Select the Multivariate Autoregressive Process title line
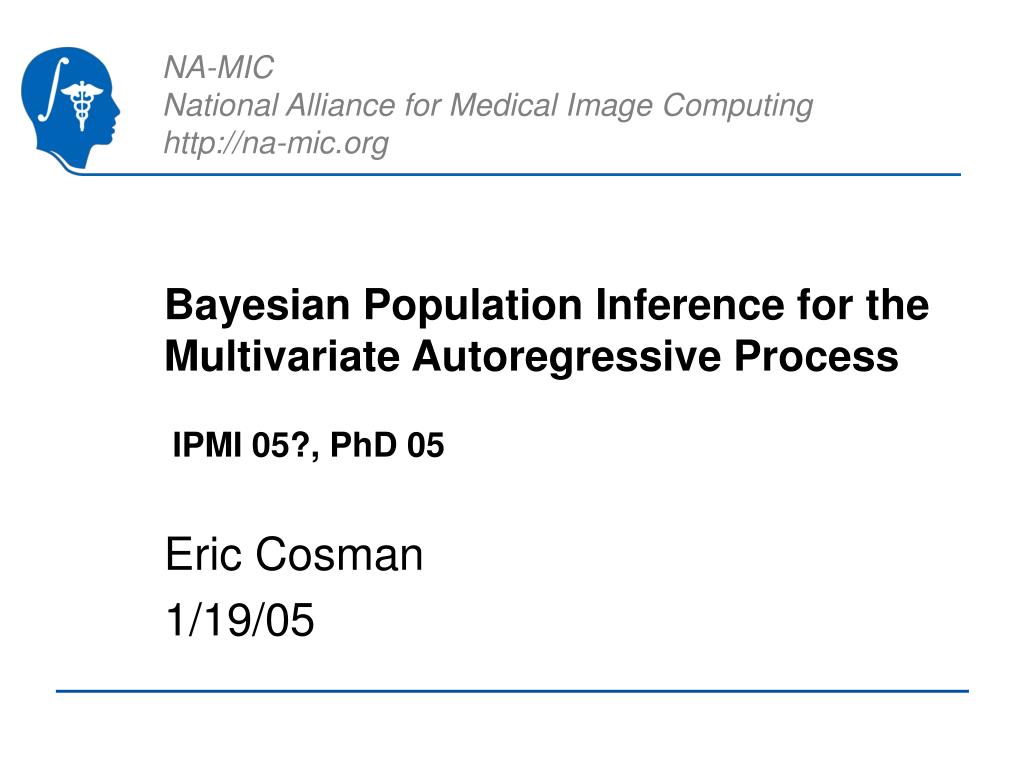The width and height of the screenshot is (1024, 768). 532,356
